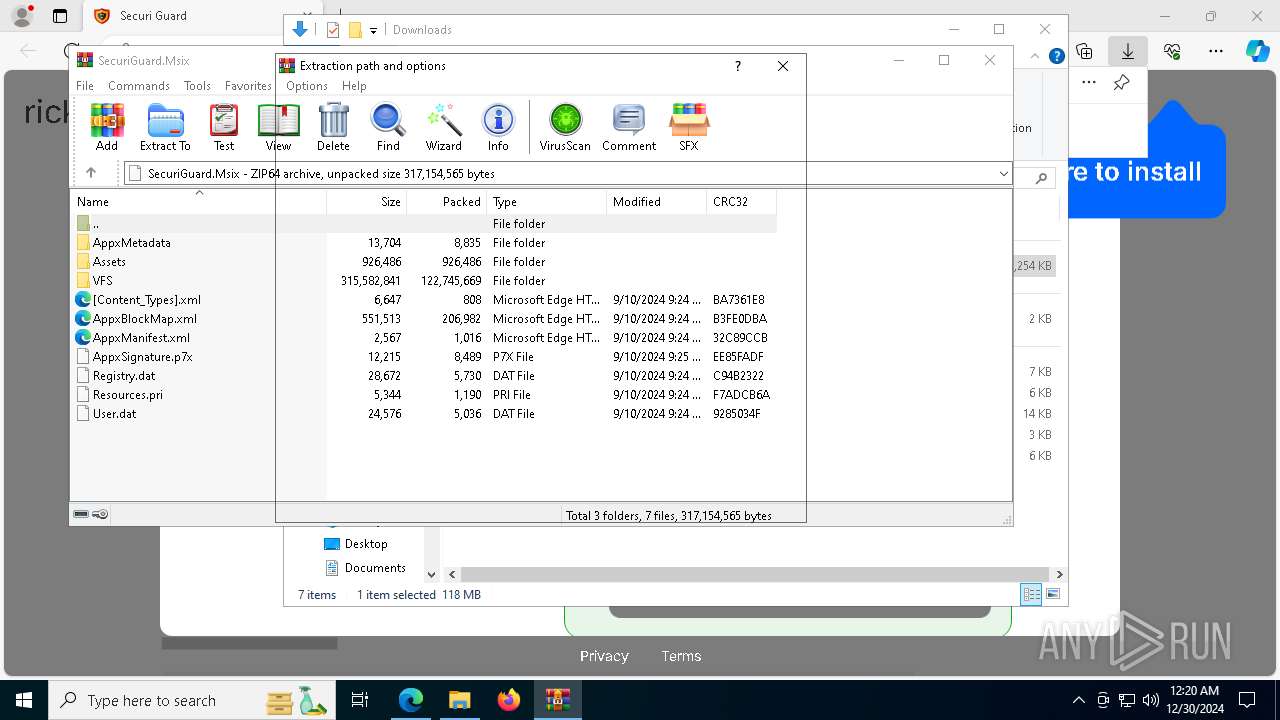
Task: Open the Edge downloads button
Action: click(x=1128, y=51)
